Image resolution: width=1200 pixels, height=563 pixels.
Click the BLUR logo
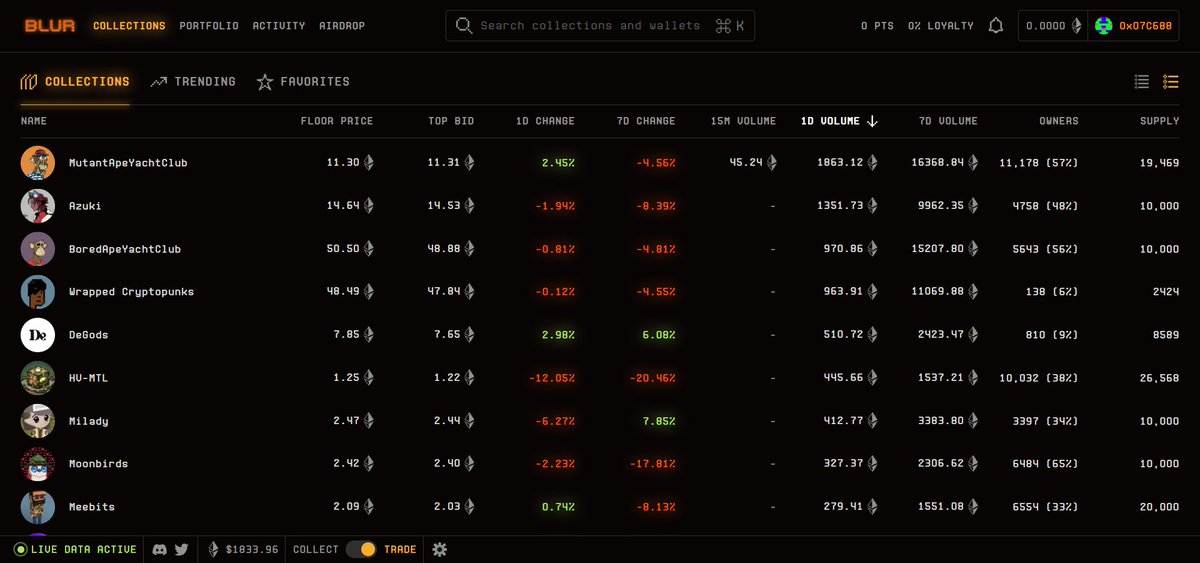click(x=50, y=25)
